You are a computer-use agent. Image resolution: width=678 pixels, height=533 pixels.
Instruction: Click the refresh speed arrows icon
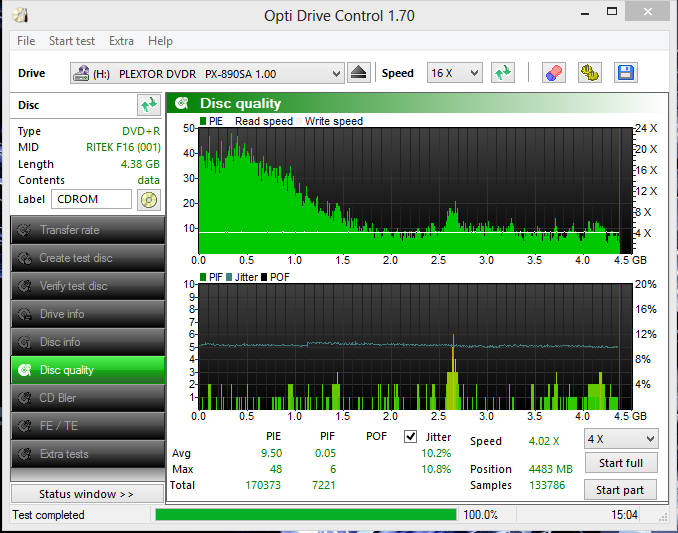(503, 73)
